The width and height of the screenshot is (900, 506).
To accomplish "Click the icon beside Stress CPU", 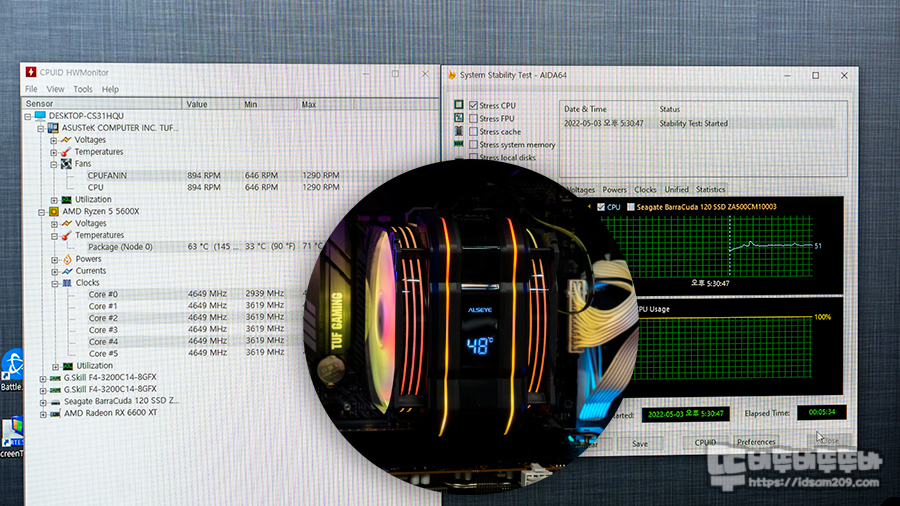I will pos(459,105).
